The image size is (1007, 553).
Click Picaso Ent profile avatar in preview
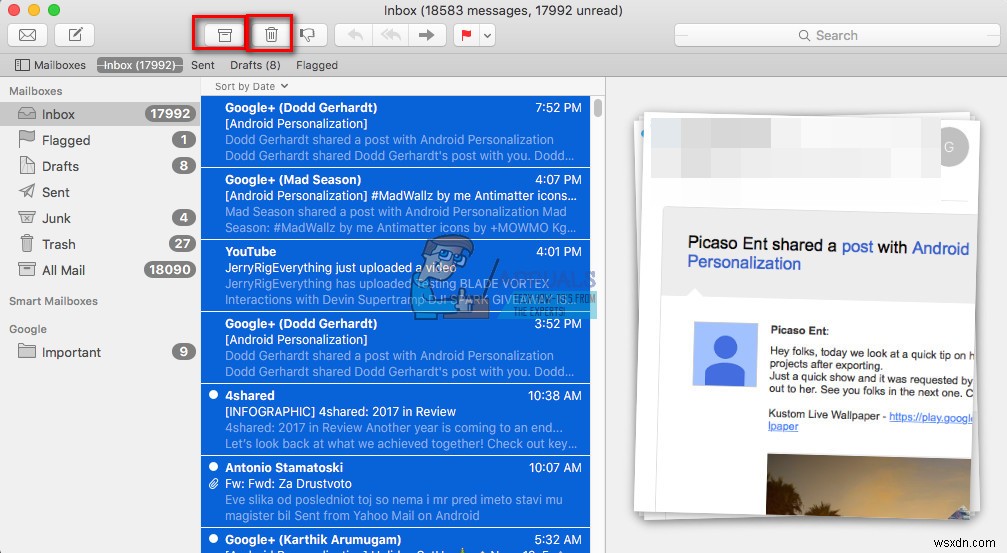click(x=725, y=355)
